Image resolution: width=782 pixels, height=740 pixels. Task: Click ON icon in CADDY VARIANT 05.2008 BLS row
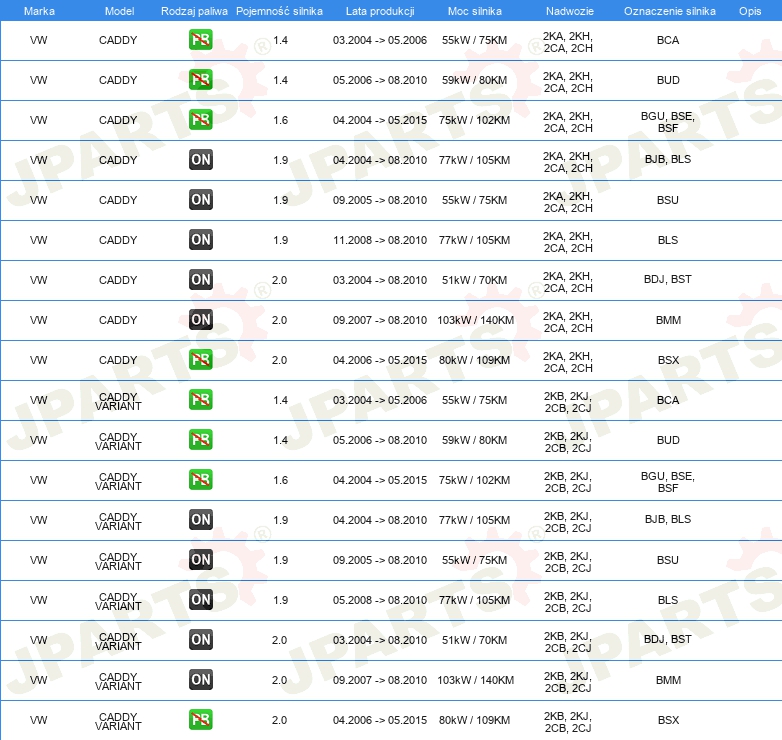[x=200, y=599]
